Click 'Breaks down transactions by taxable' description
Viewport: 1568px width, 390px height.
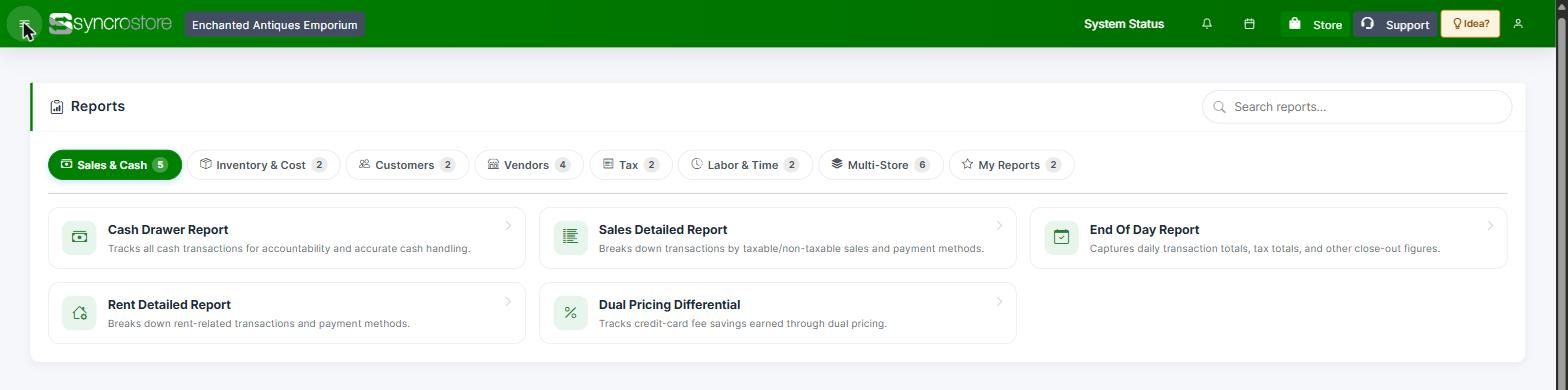pos(791,249)
